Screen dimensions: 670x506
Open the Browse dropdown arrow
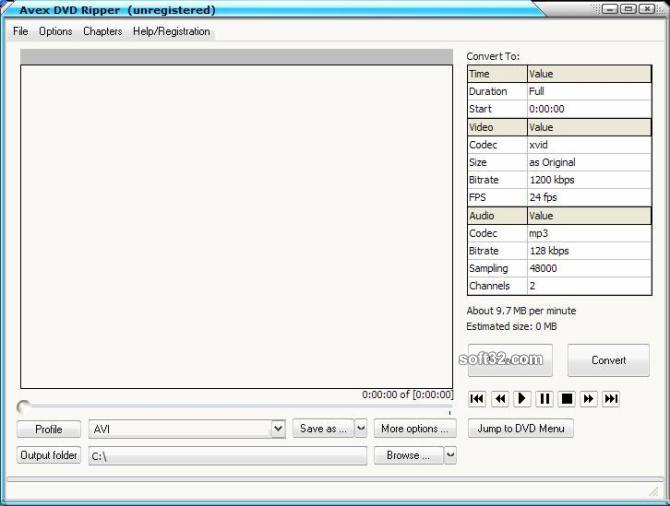pos(450,455)
